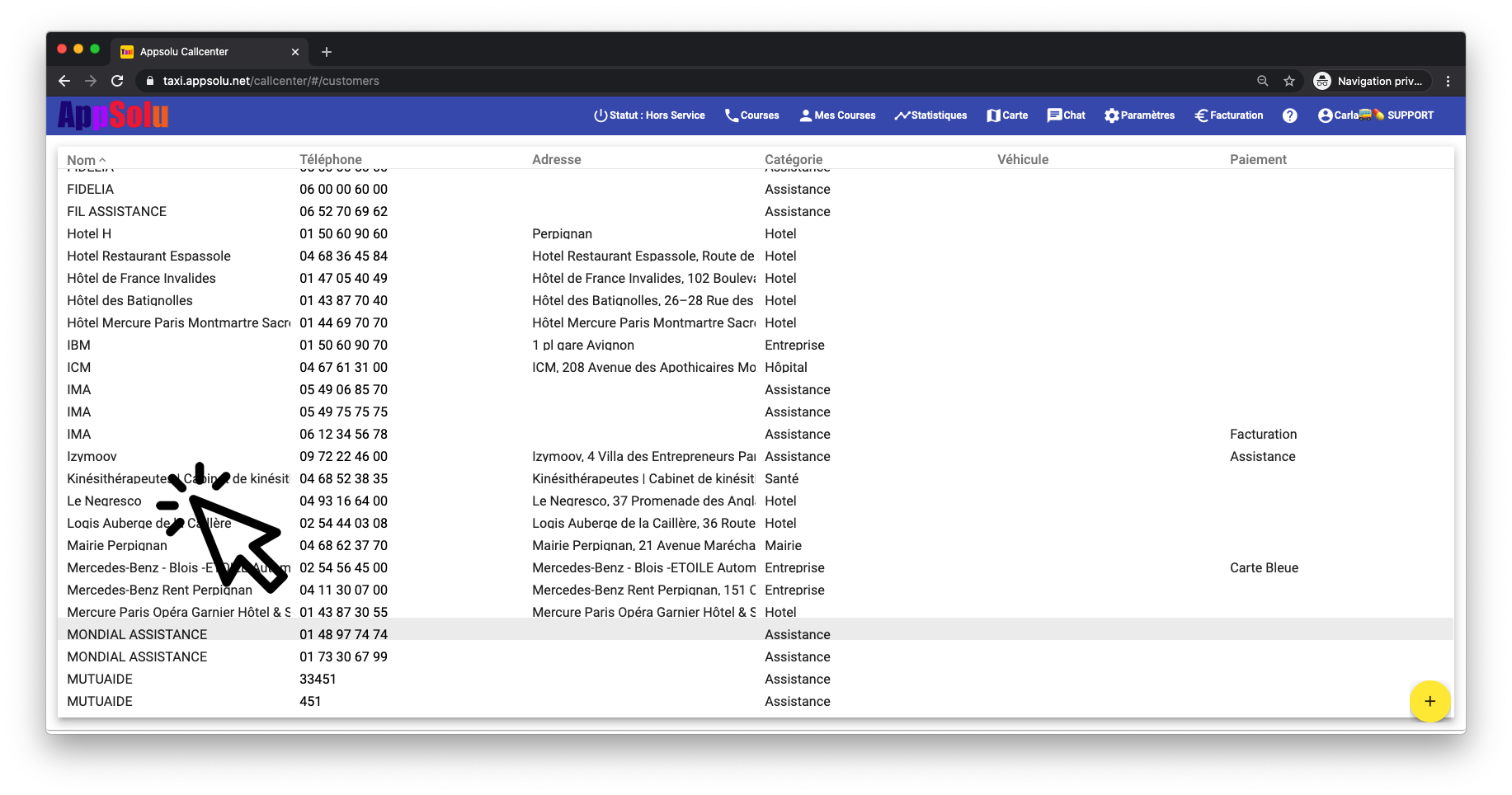1512x795 pixels.
Task: Click the MUTUAIDE phone number 33451
Action: pos(318,680)
